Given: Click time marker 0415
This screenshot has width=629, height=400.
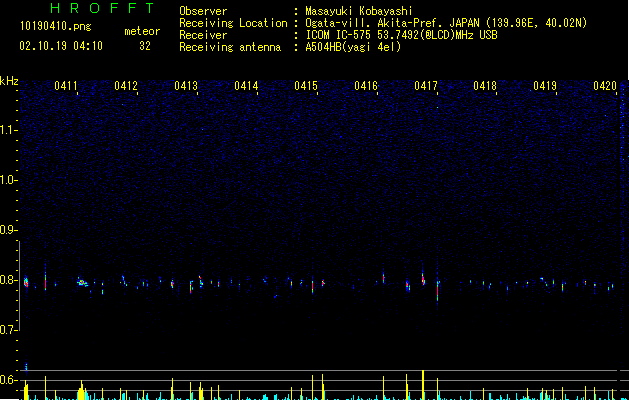Looking at the screenshot, I should pyautogui.click(x=306, y=86).
